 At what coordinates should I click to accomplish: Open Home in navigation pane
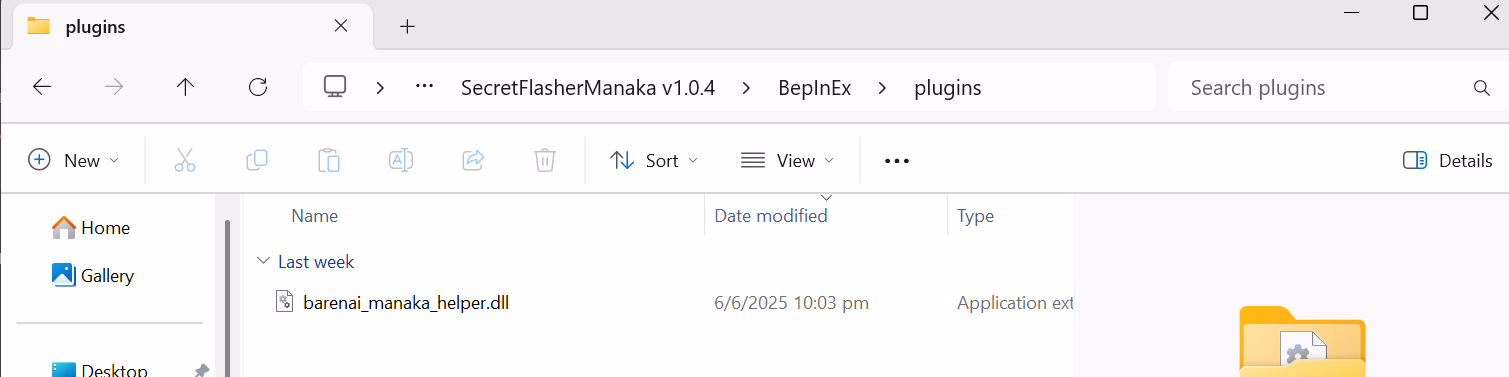click(91, 228)
